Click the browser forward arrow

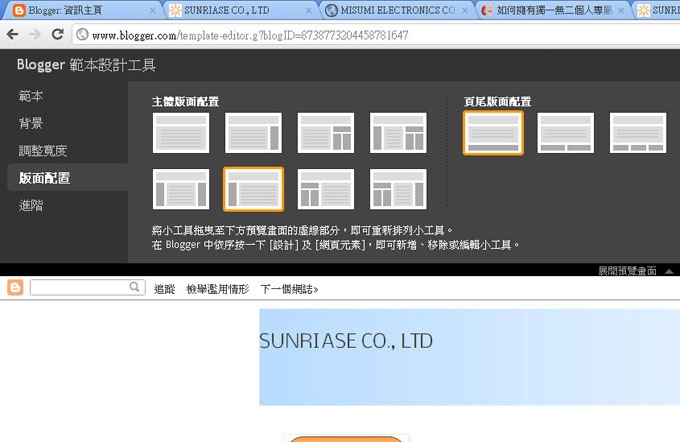35,34
